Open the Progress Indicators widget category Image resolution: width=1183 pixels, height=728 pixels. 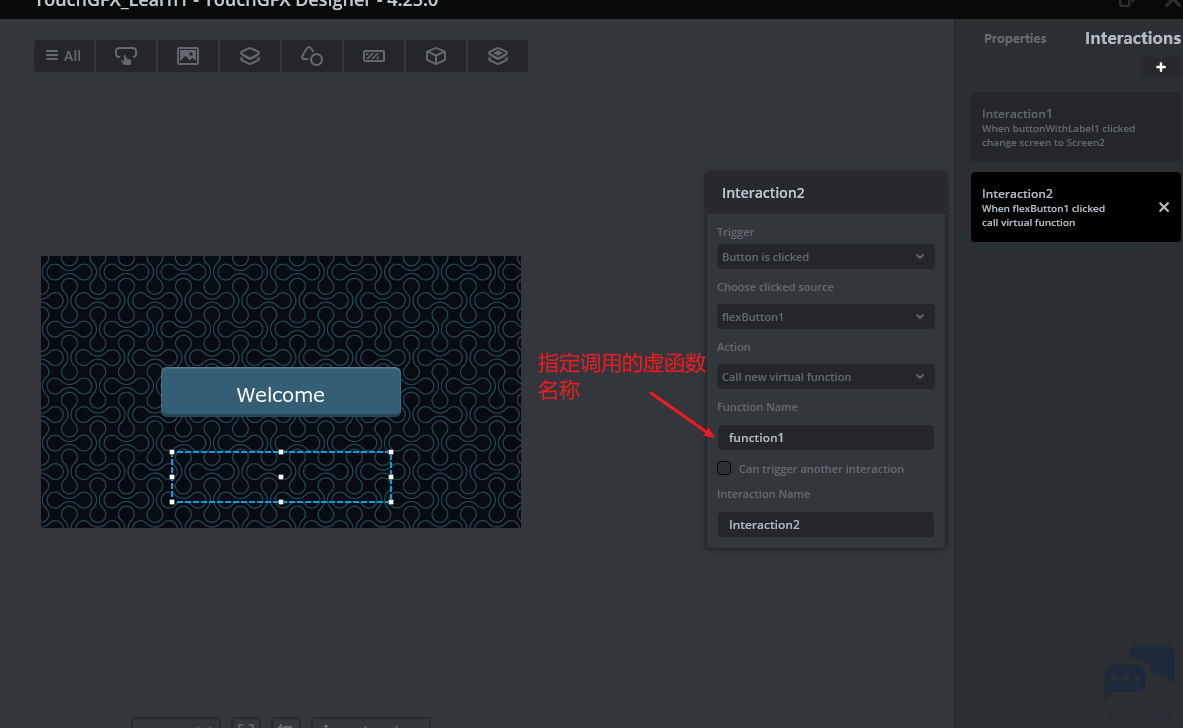(374, 56)
